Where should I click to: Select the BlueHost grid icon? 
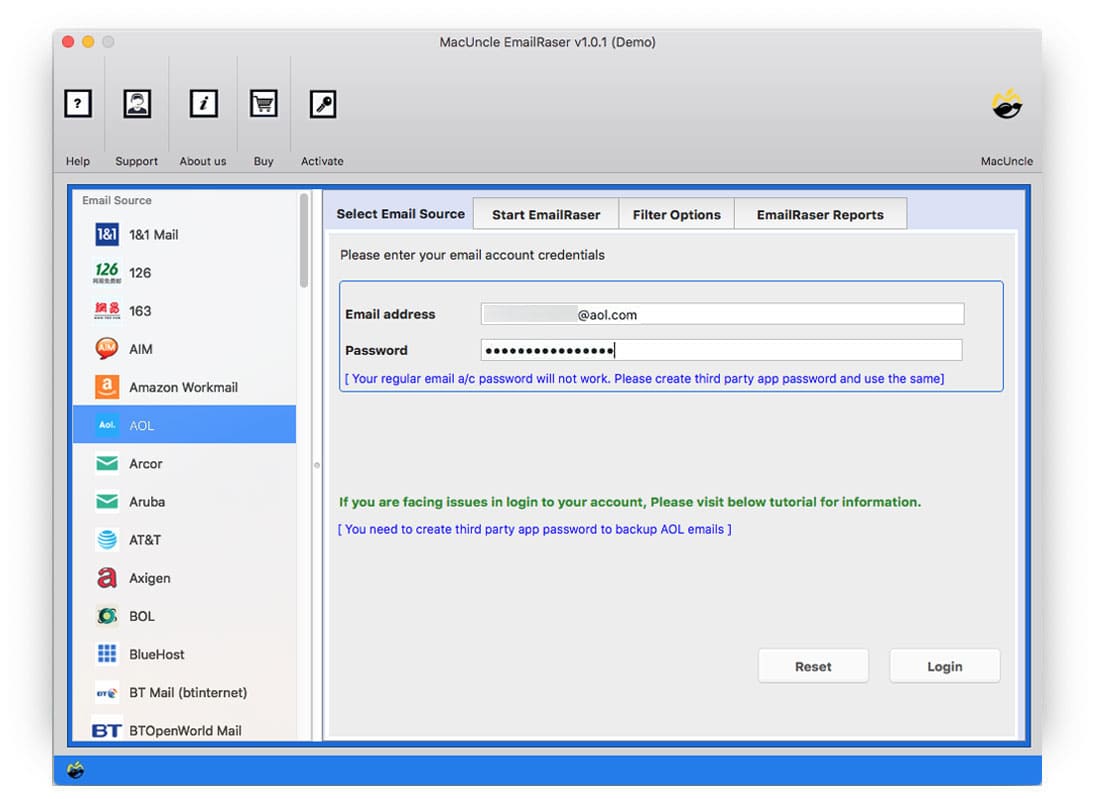point(107,654)
